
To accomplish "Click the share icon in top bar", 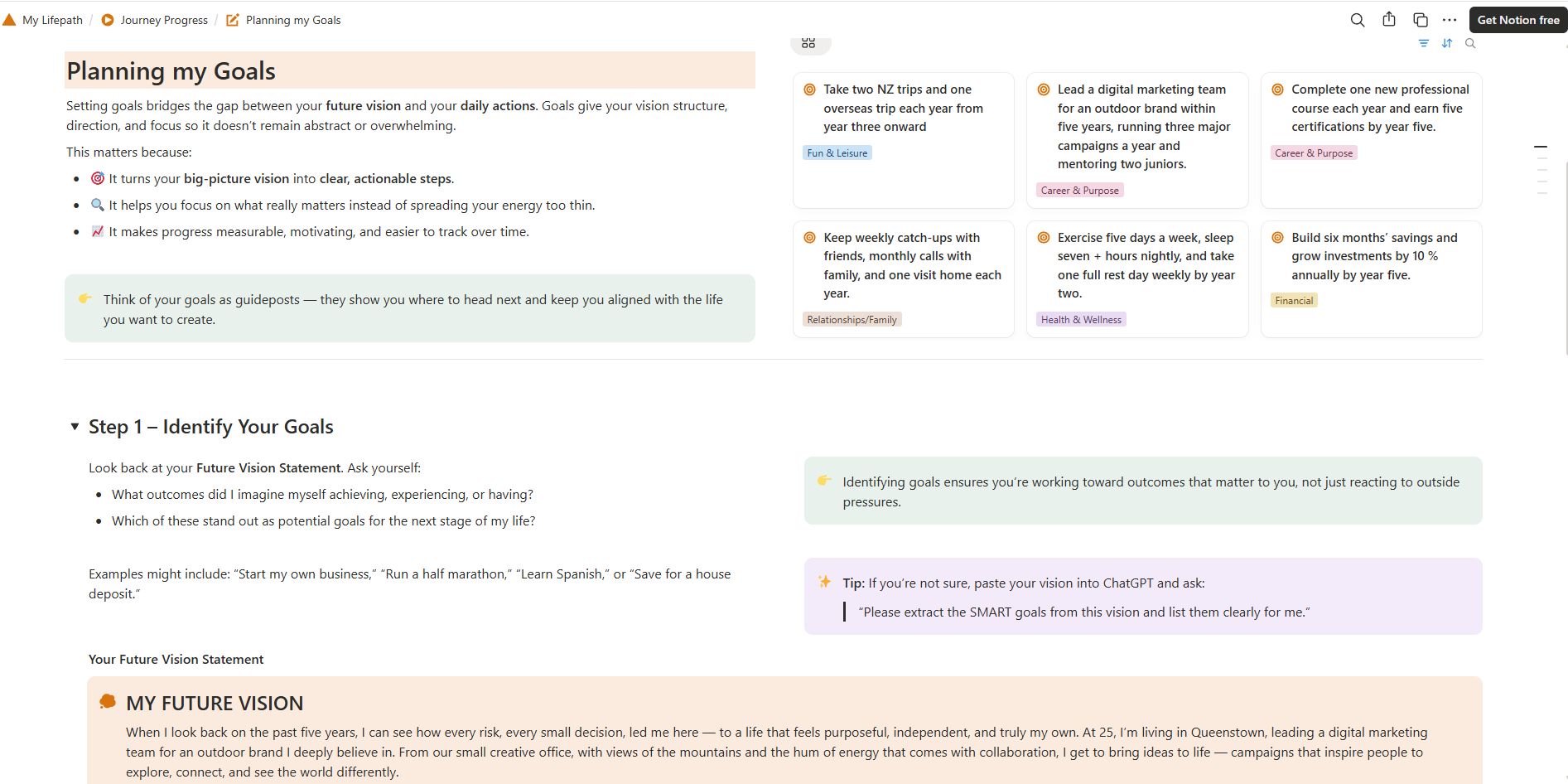I will coord(1389,20).
